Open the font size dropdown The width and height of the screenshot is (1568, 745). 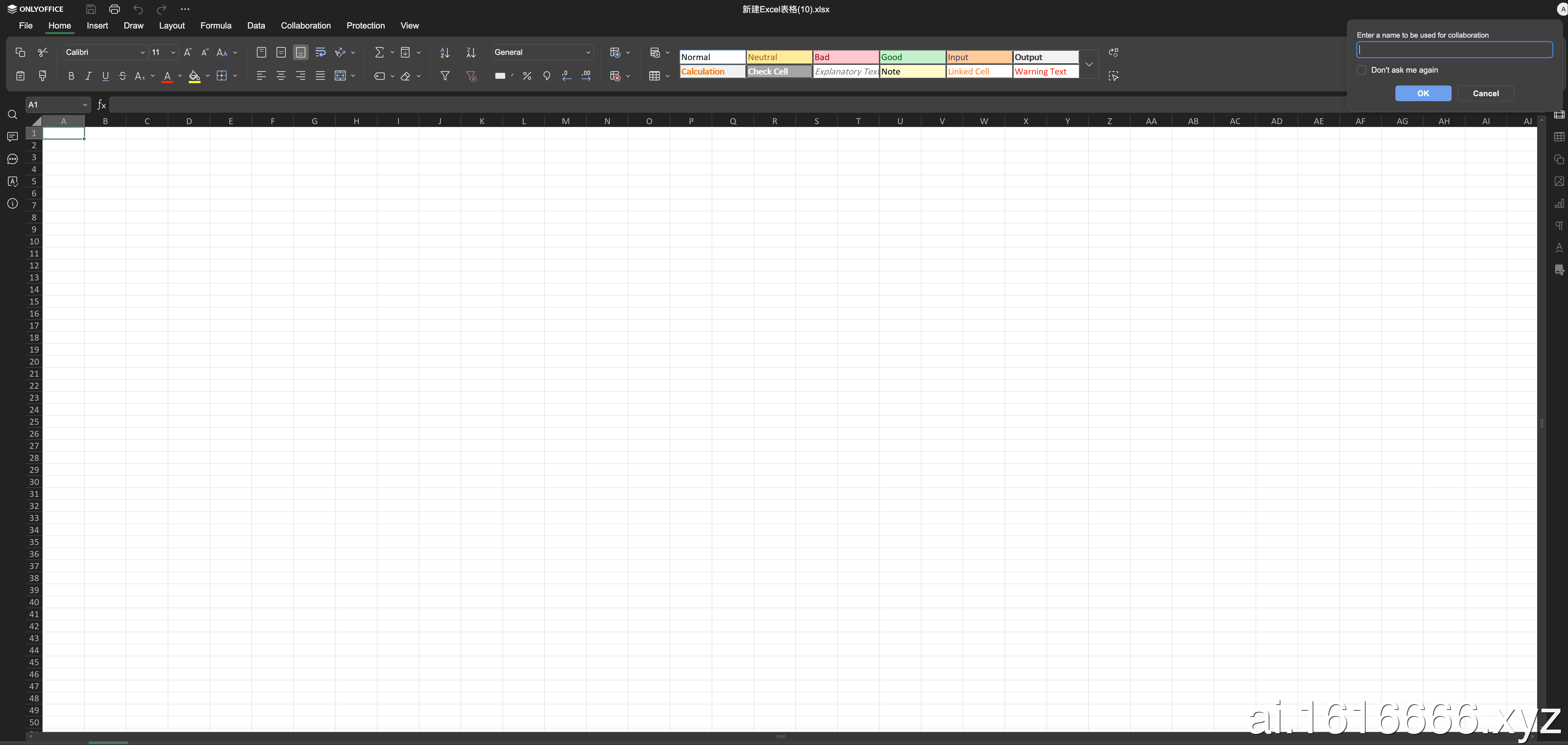(x=173, y=52)
